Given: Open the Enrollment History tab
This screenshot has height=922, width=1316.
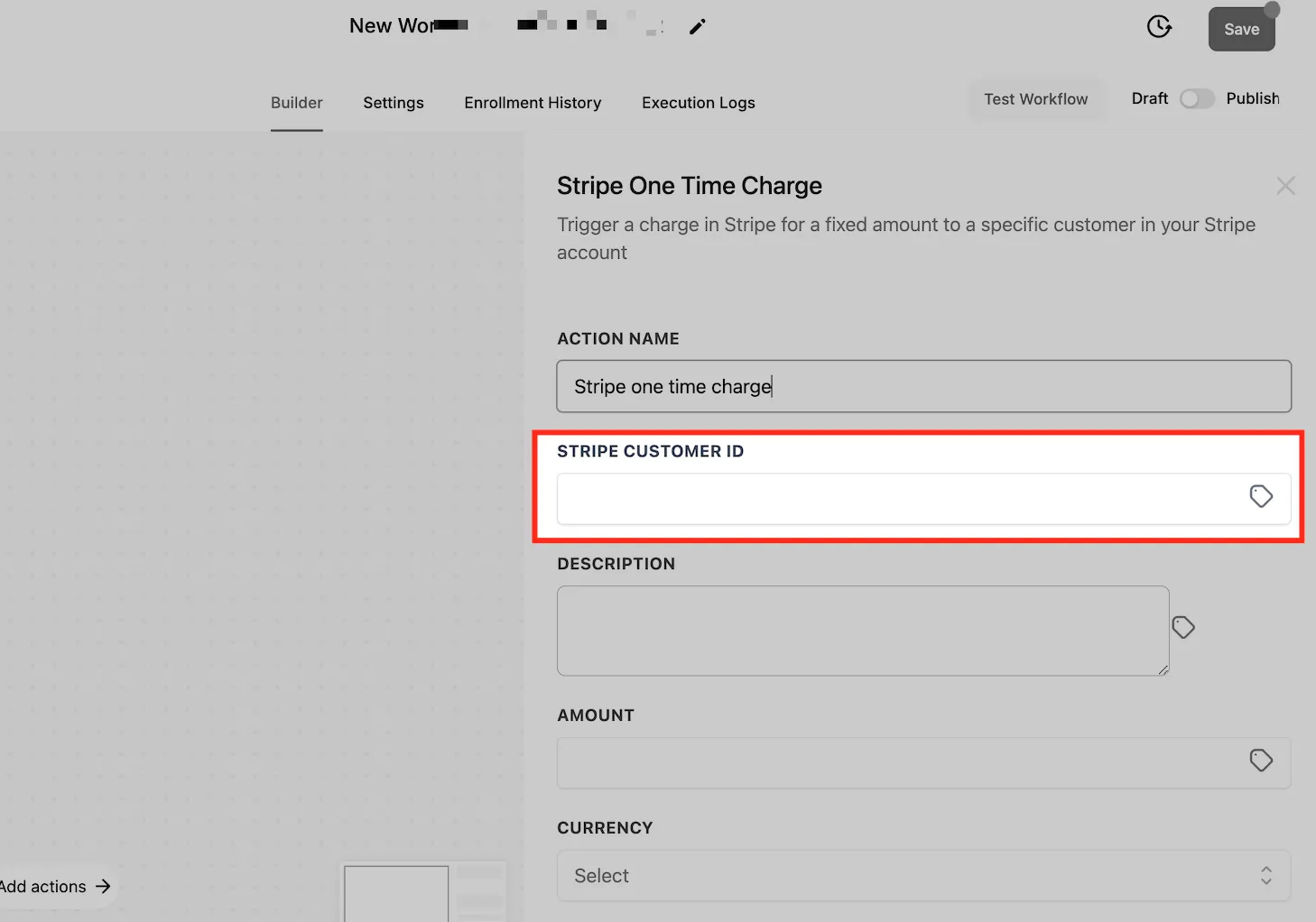Looking at the screenshot, I should tap(533, 103).
